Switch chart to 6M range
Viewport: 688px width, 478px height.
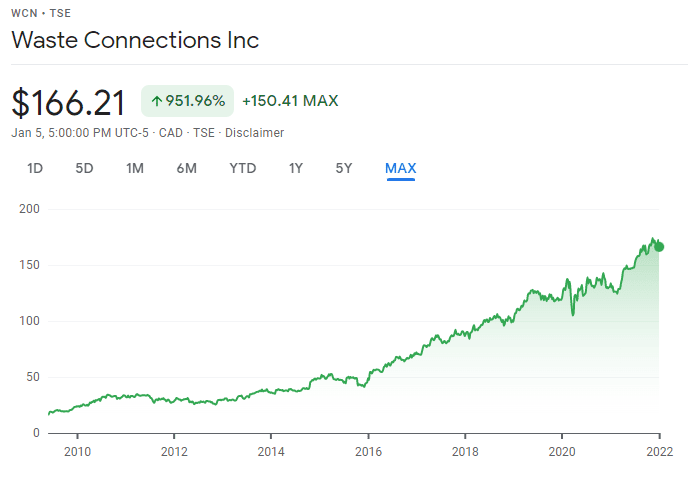186,168
